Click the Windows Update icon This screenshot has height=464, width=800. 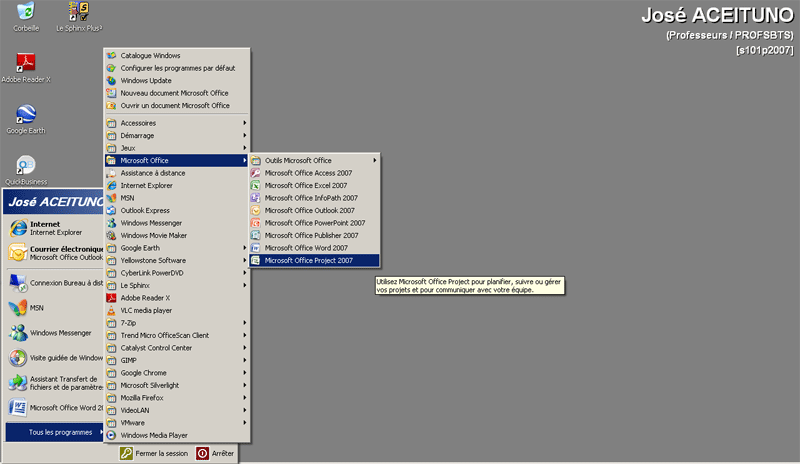[112, 80]
